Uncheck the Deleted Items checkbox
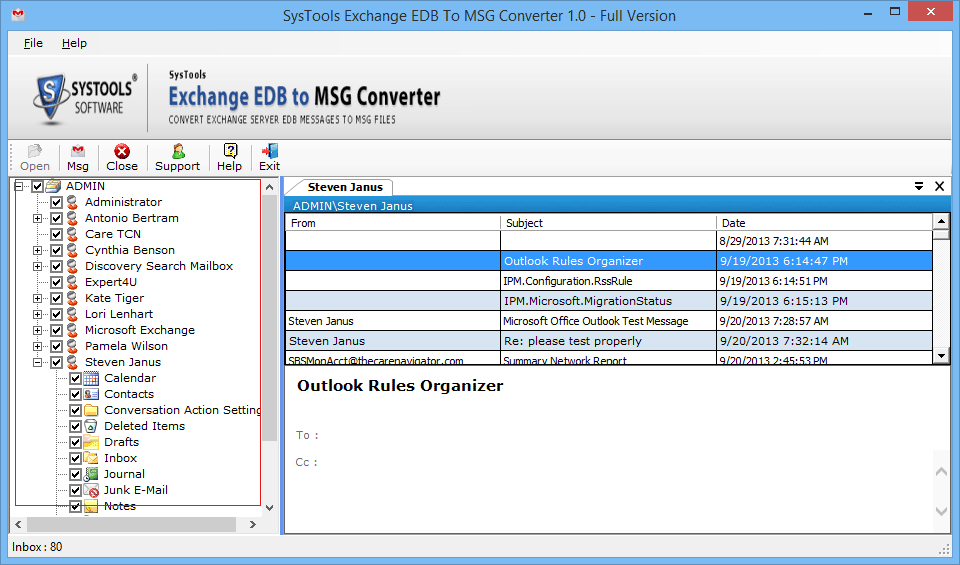 pos(75,425)
